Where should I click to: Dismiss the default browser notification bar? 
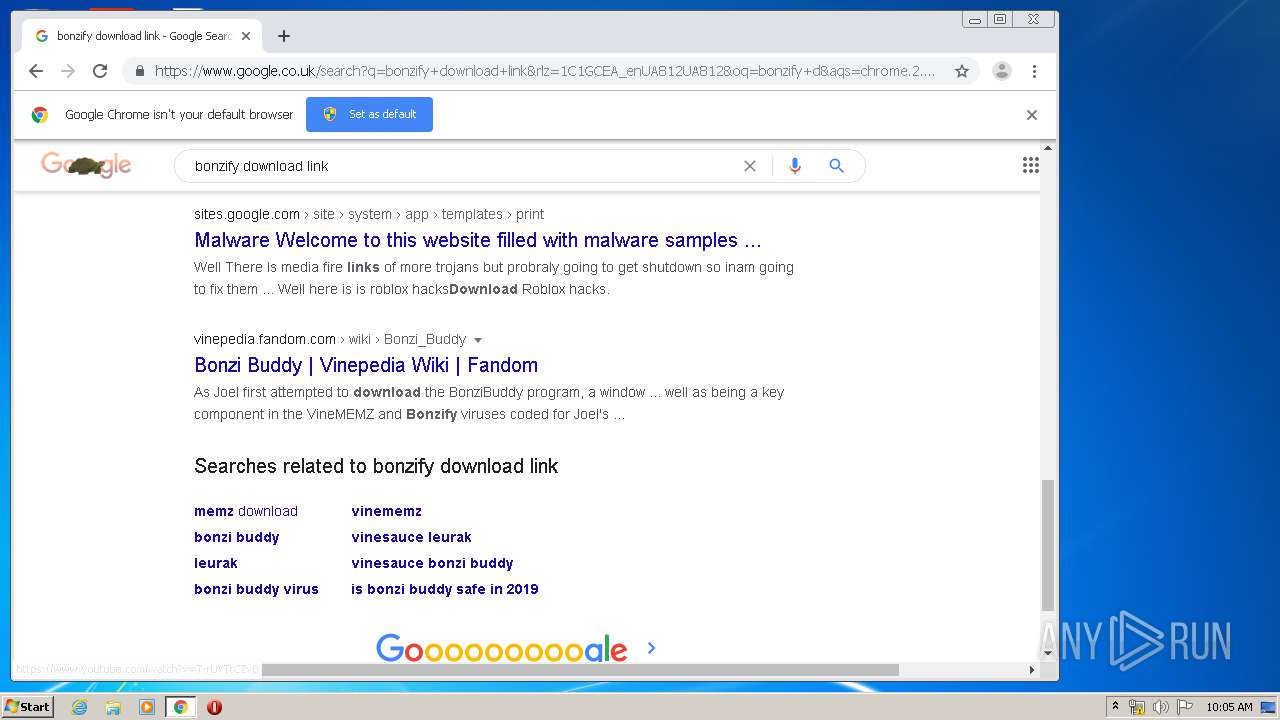pos(1032,115)
